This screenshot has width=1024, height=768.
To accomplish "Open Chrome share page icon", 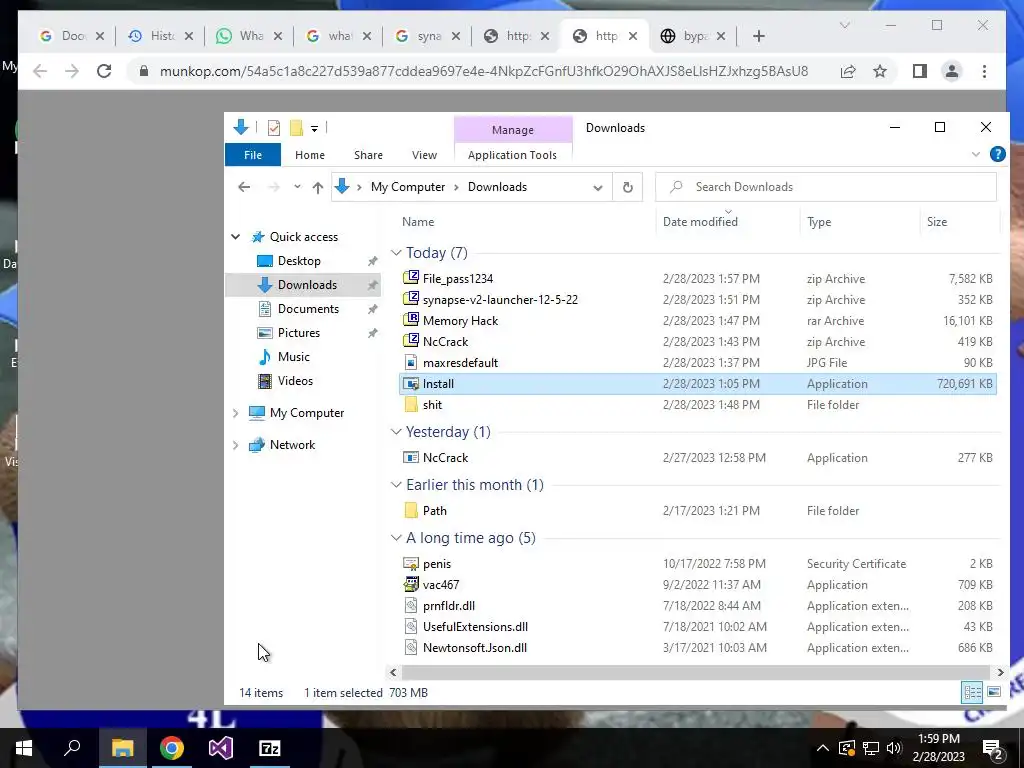I will [x=848, y=71].
